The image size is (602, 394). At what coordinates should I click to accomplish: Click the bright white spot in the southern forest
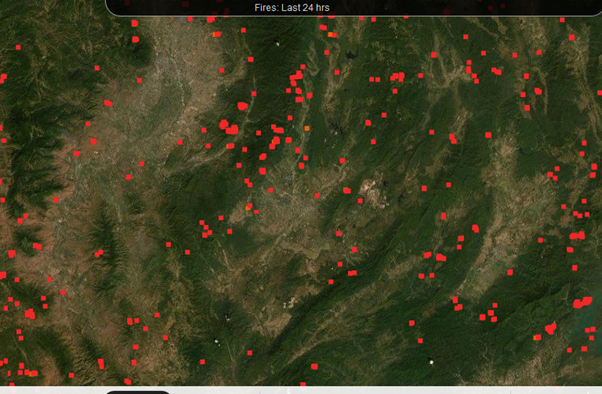coord(432,362)
